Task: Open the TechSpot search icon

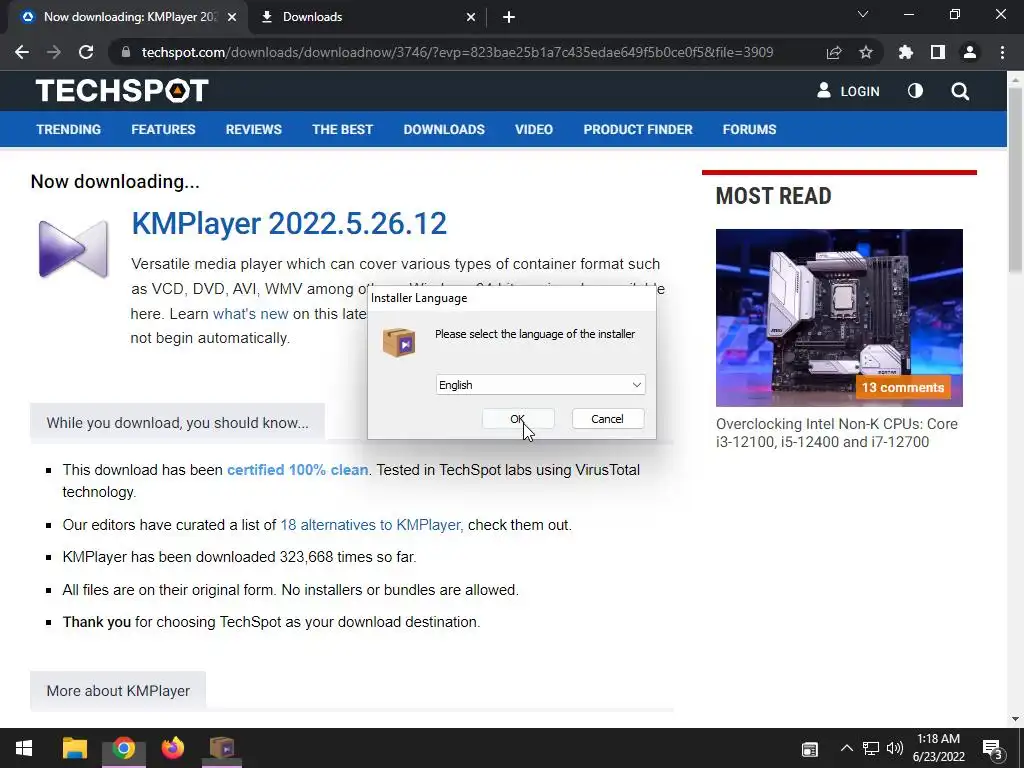Action: 960,91
